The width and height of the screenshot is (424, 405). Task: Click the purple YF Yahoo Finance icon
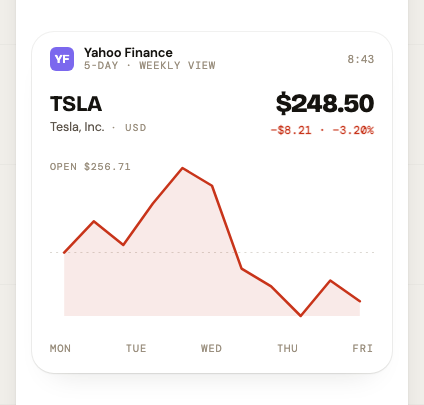62,59
